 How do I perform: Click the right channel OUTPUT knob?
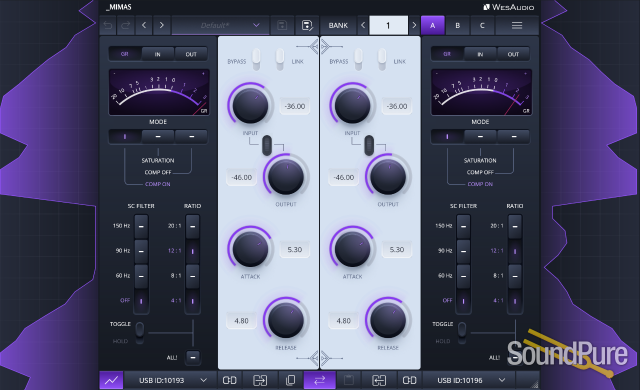coord(388,177)
